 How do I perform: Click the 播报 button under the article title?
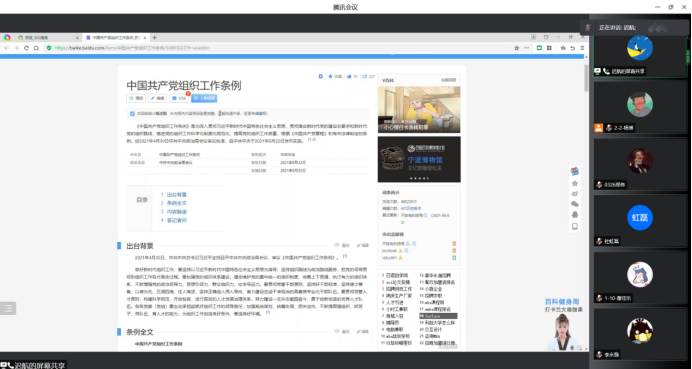tap(136, 98)
